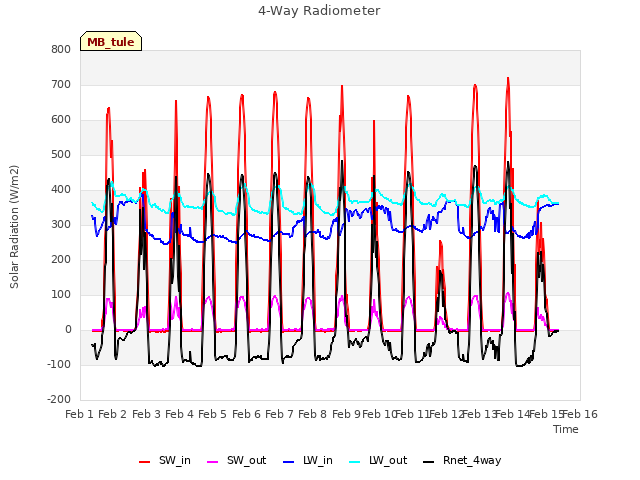Click the Time axis label

coord(566,429)
